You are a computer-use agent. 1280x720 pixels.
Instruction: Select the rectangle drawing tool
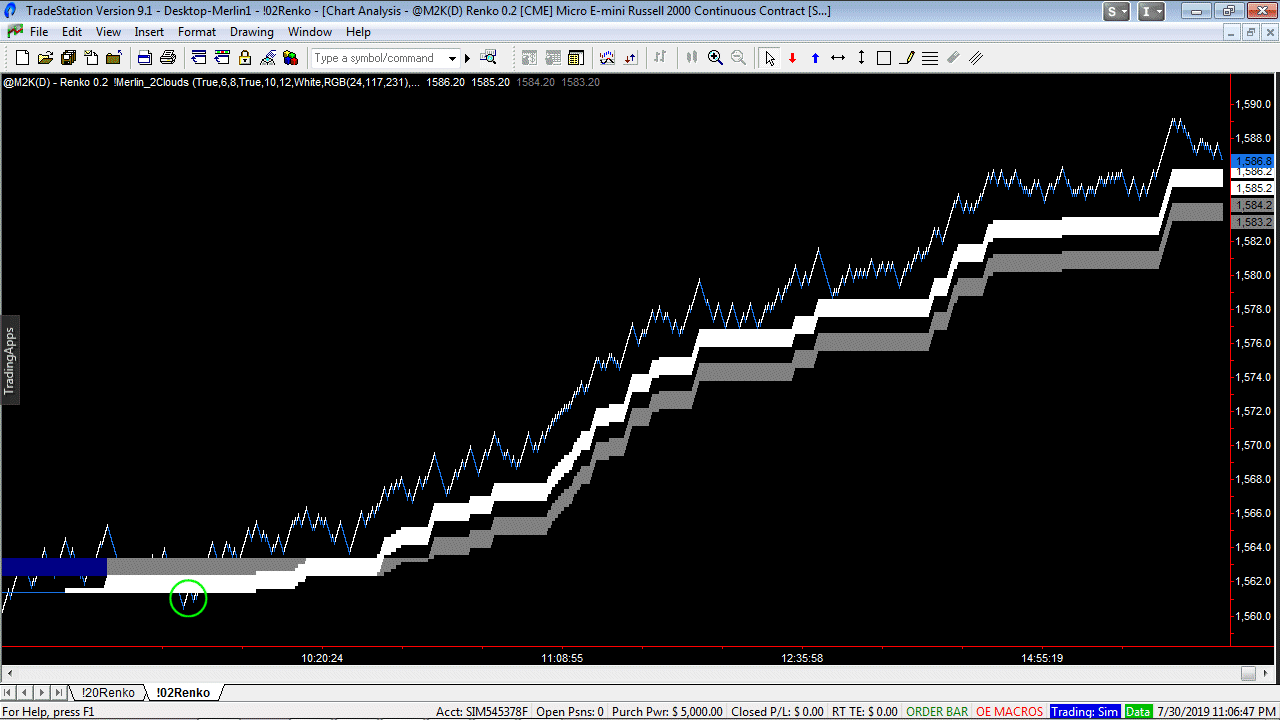click(884, 58)
